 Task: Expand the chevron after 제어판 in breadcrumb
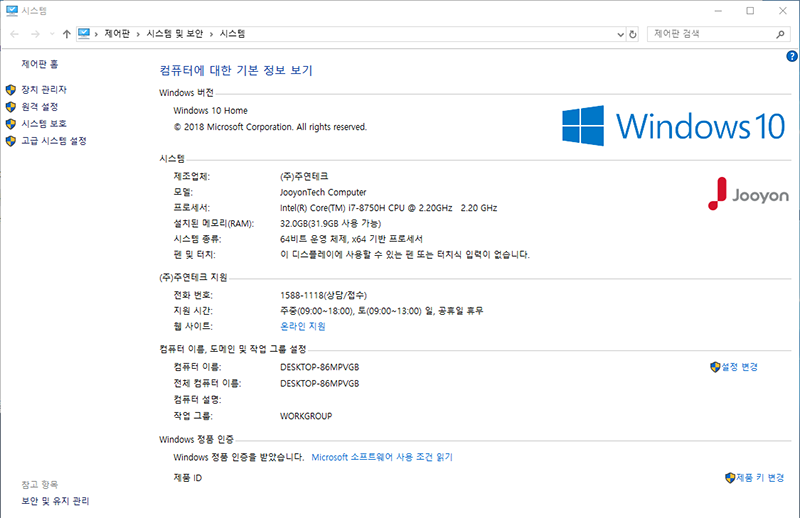(x=137, y=34)
